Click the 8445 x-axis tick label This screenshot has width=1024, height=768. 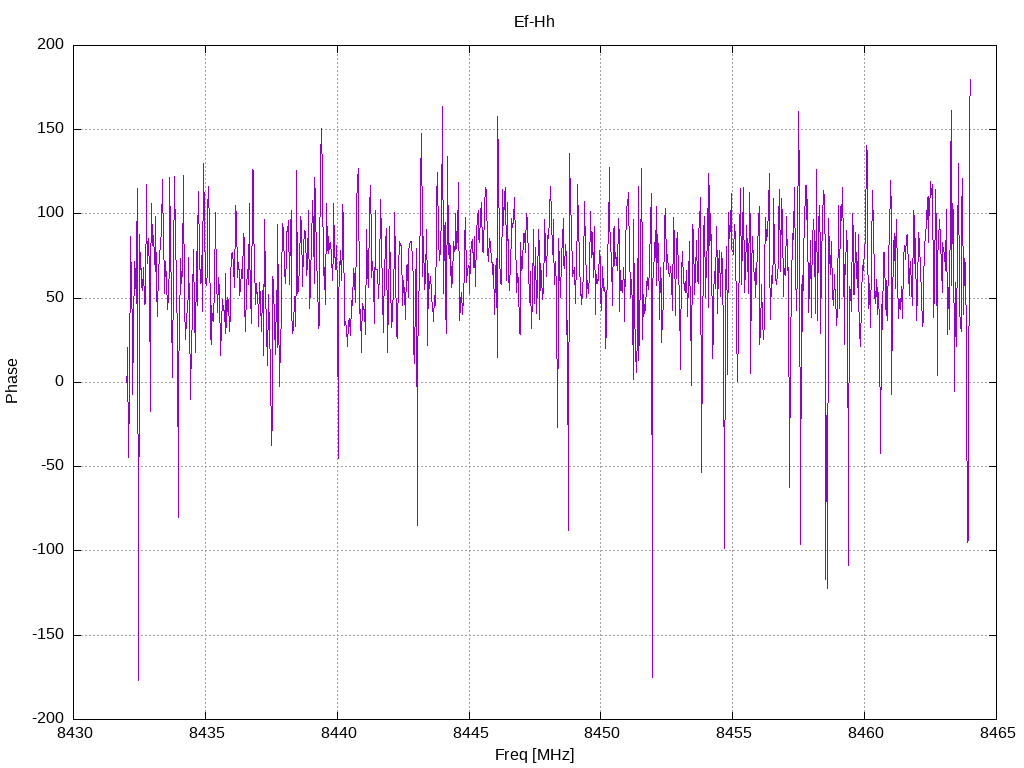click(470, 733)
